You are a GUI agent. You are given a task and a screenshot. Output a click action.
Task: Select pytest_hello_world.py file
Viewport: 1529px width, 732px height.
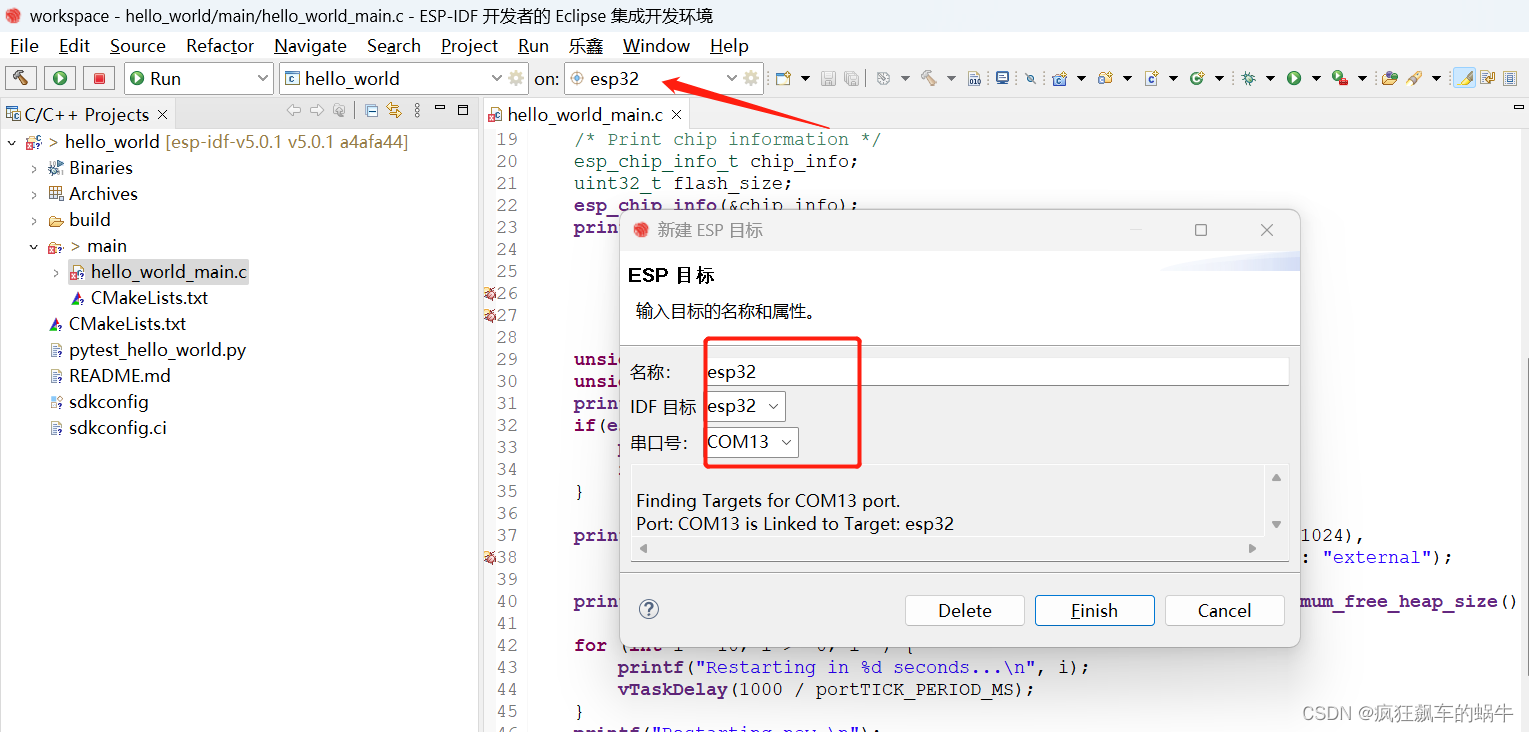pos(157,350)
